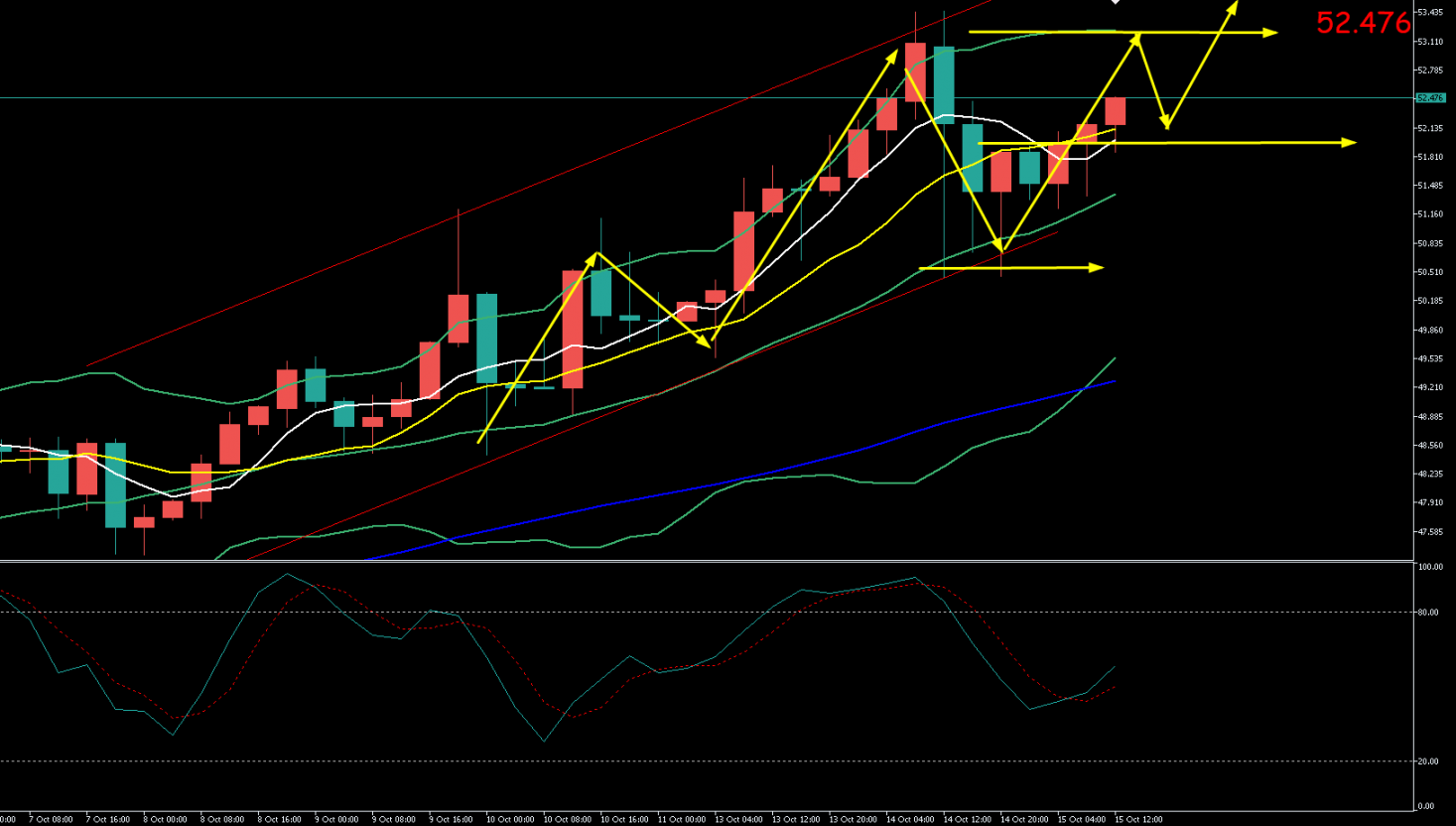Click the 8 Oct 00:00 time axis label

click(165, 820)
